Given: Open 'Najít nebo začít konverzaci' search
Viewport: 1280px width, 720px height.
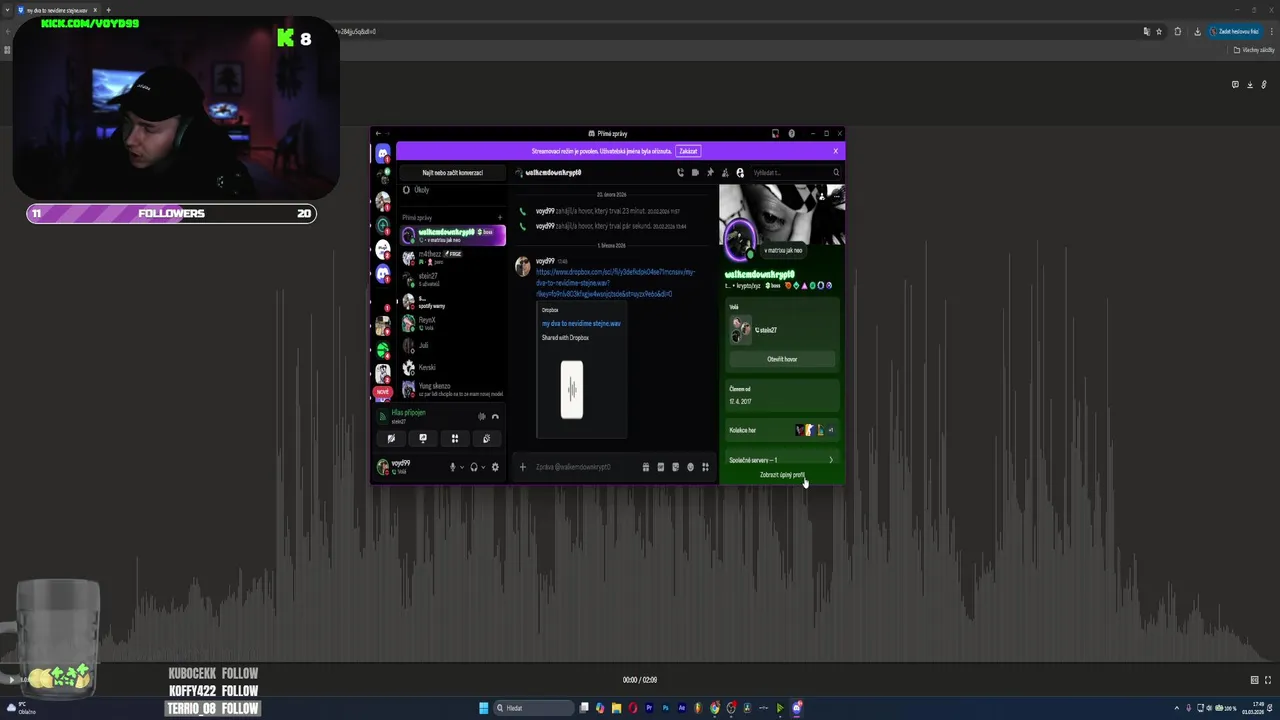Looking at the screenshot, I should 452,173.
